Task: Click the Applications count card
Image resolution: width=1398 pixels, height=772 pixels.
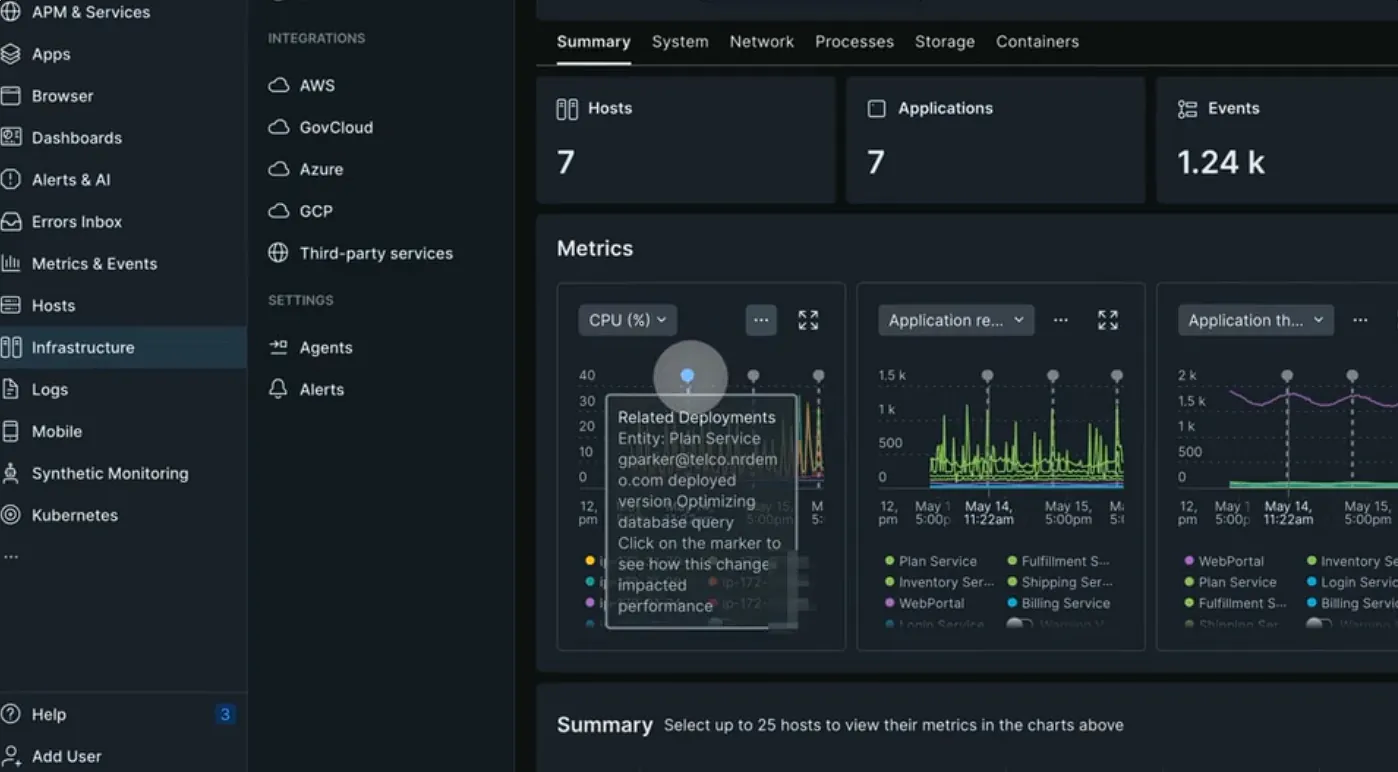Action: pyautogui.click(x=995, y=140)
